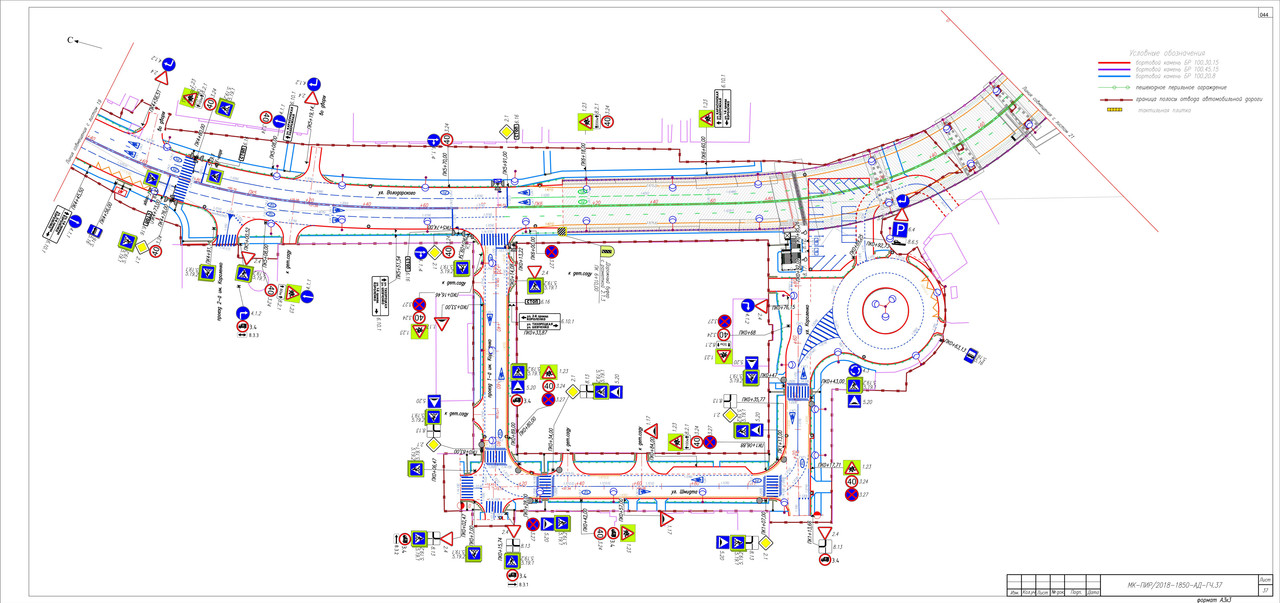Click the plate label 8.3.1
1280x603 pixels.
click(x=523, y=584)
